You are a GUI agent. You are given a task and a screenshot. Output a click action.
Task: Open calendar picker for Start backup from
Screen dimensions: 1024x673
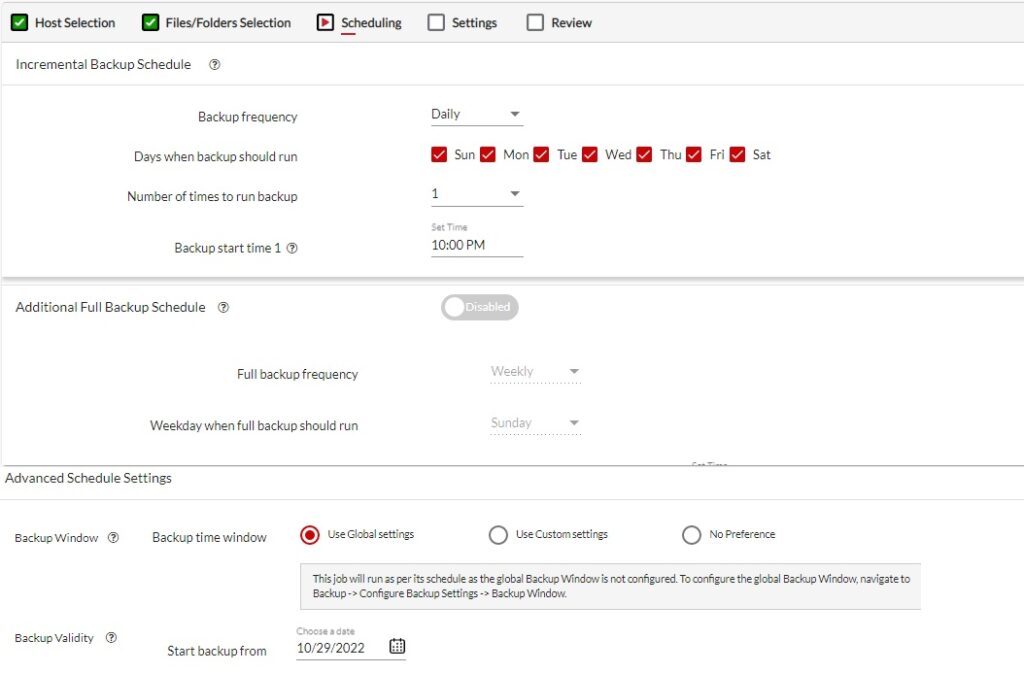coord(397,646)
